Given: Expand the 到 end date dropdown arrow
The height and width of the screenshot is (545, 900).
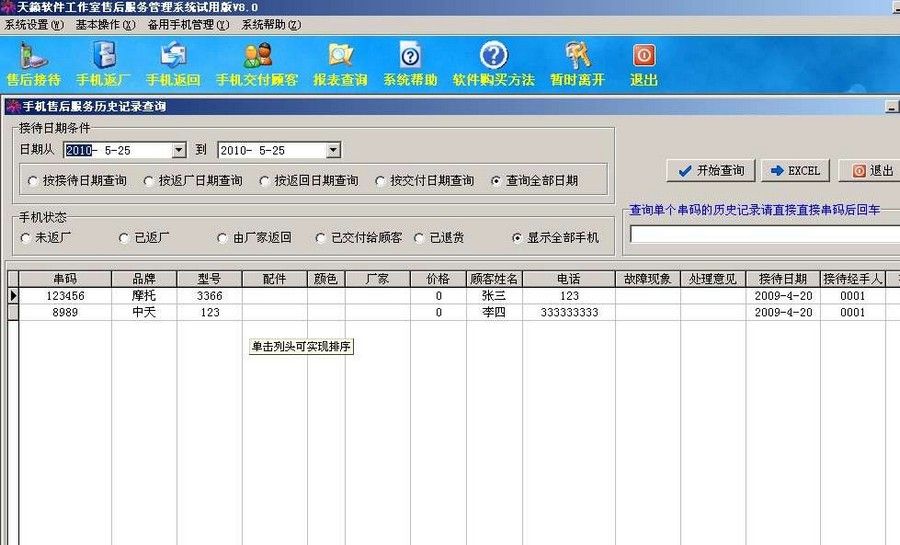Looking at the screenshot, I should (x=333, y=150).
